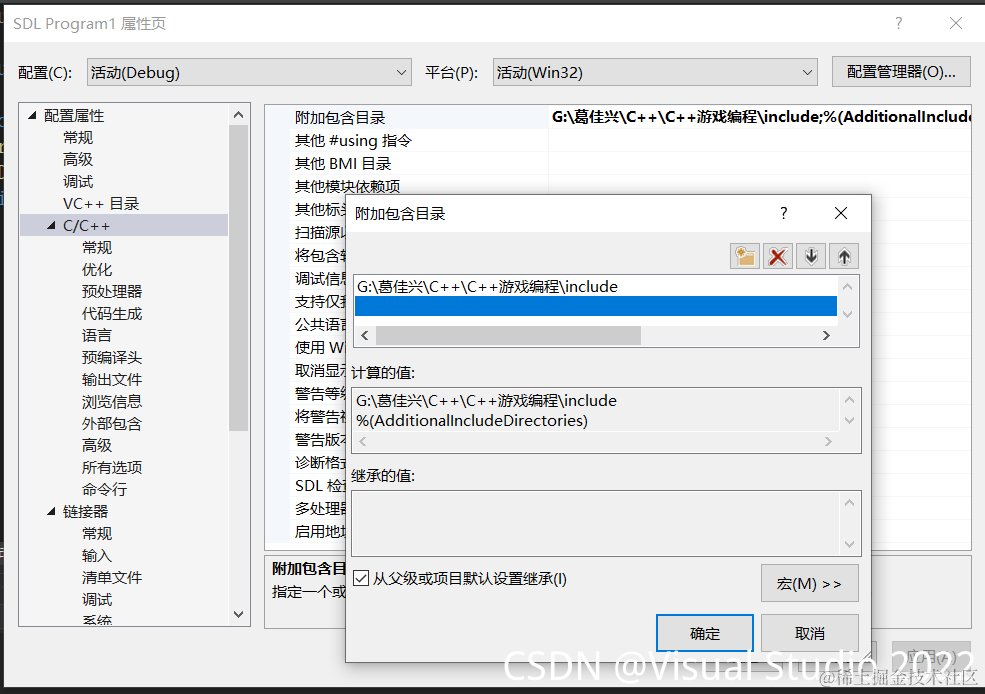
Task: Select C/C++ tree item label
Action: click(x=86, y=225)
